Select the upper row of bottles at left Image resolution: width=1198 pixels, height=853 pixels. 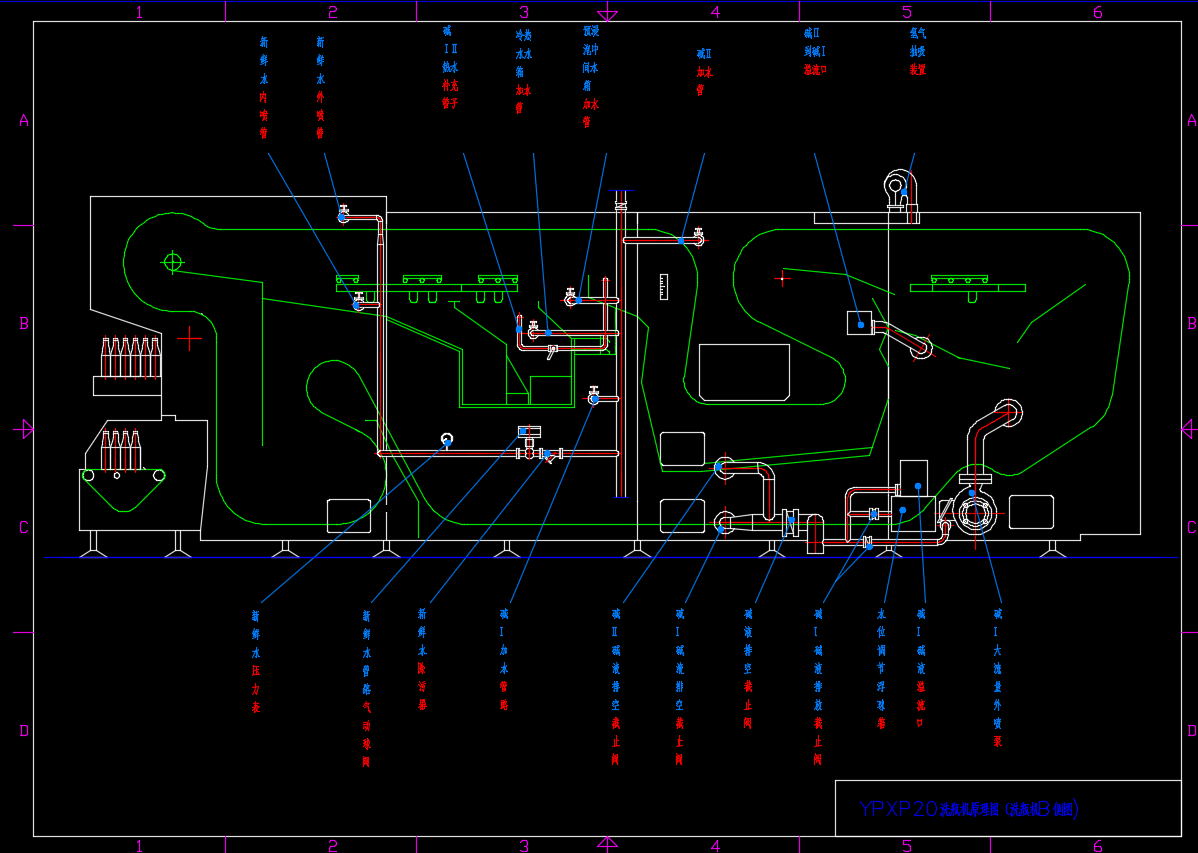pos(129,358)
